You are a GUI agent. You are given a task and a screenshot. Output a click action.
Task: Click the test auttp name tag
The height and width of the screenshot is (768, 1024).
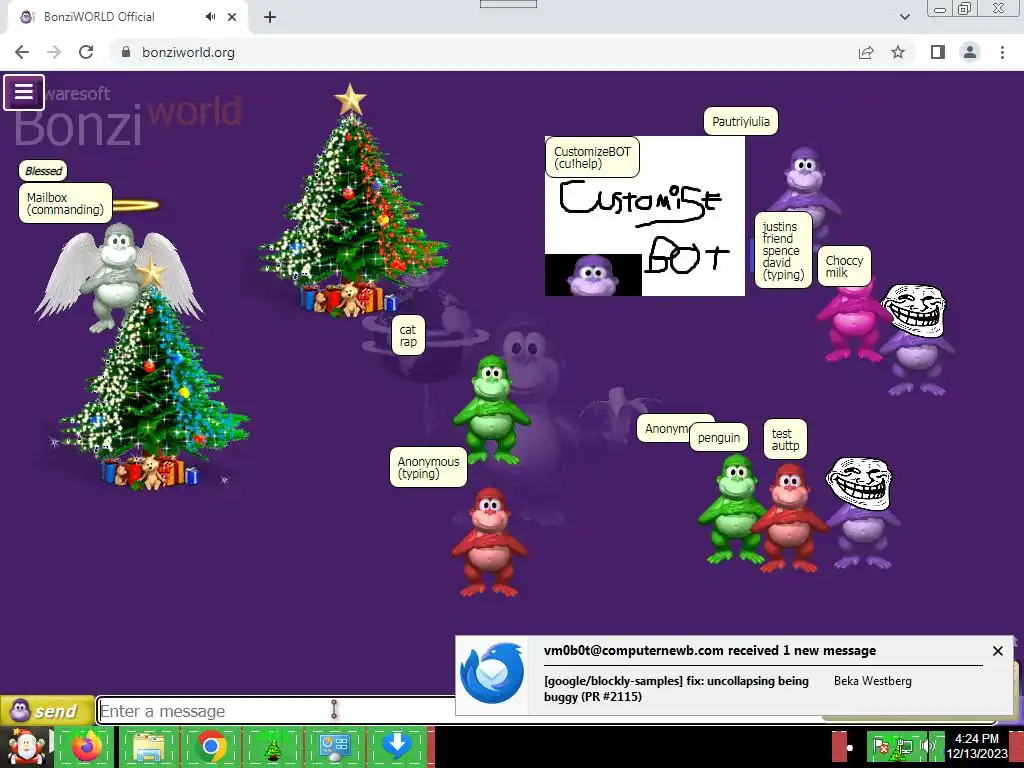click(x=785, y=440)
